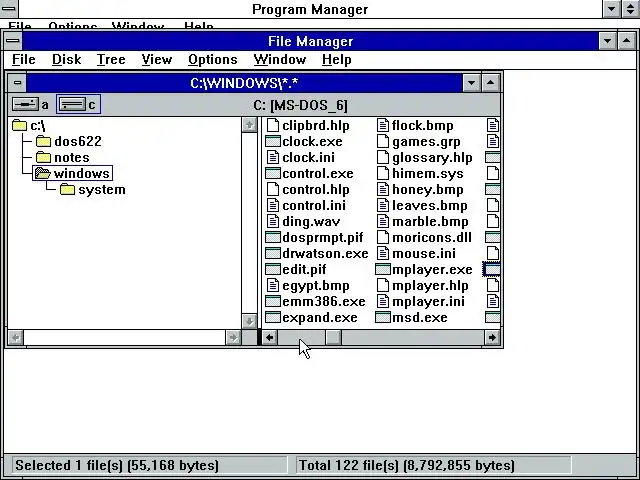The width and height of the screenshot is (640, 480).
Task: Maximize the File Manager window
Action: tap(627, 41)
